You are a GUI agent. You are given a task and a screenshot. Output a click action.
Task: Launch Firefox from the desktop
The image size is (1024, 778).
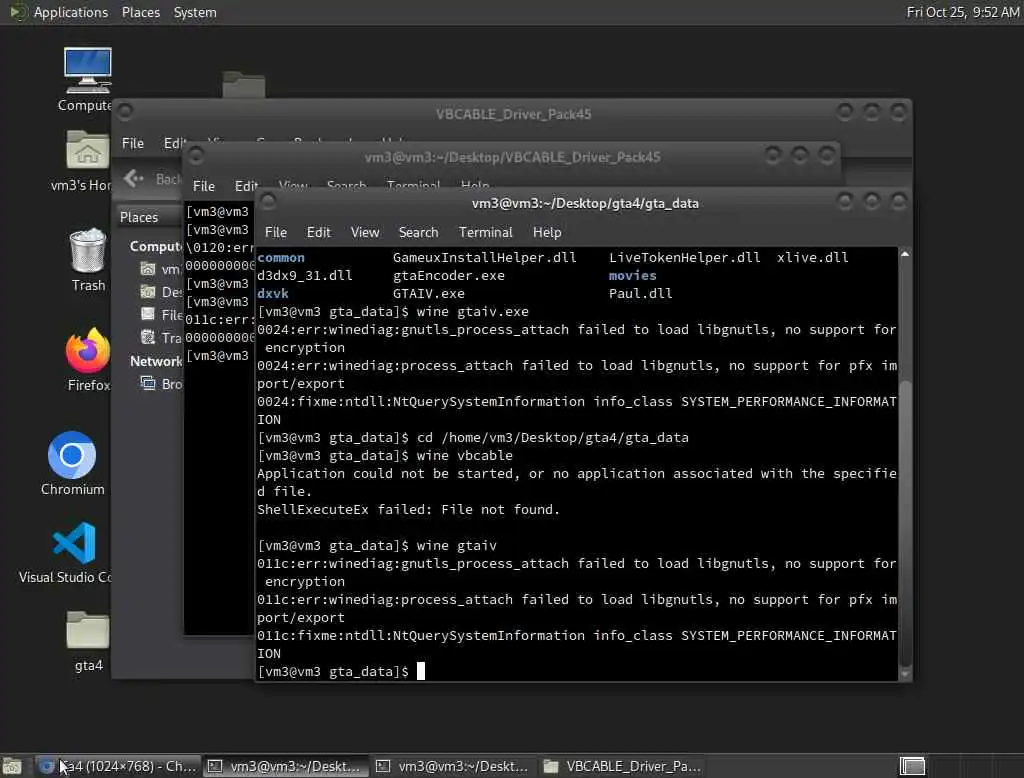(x=88, y=351)
